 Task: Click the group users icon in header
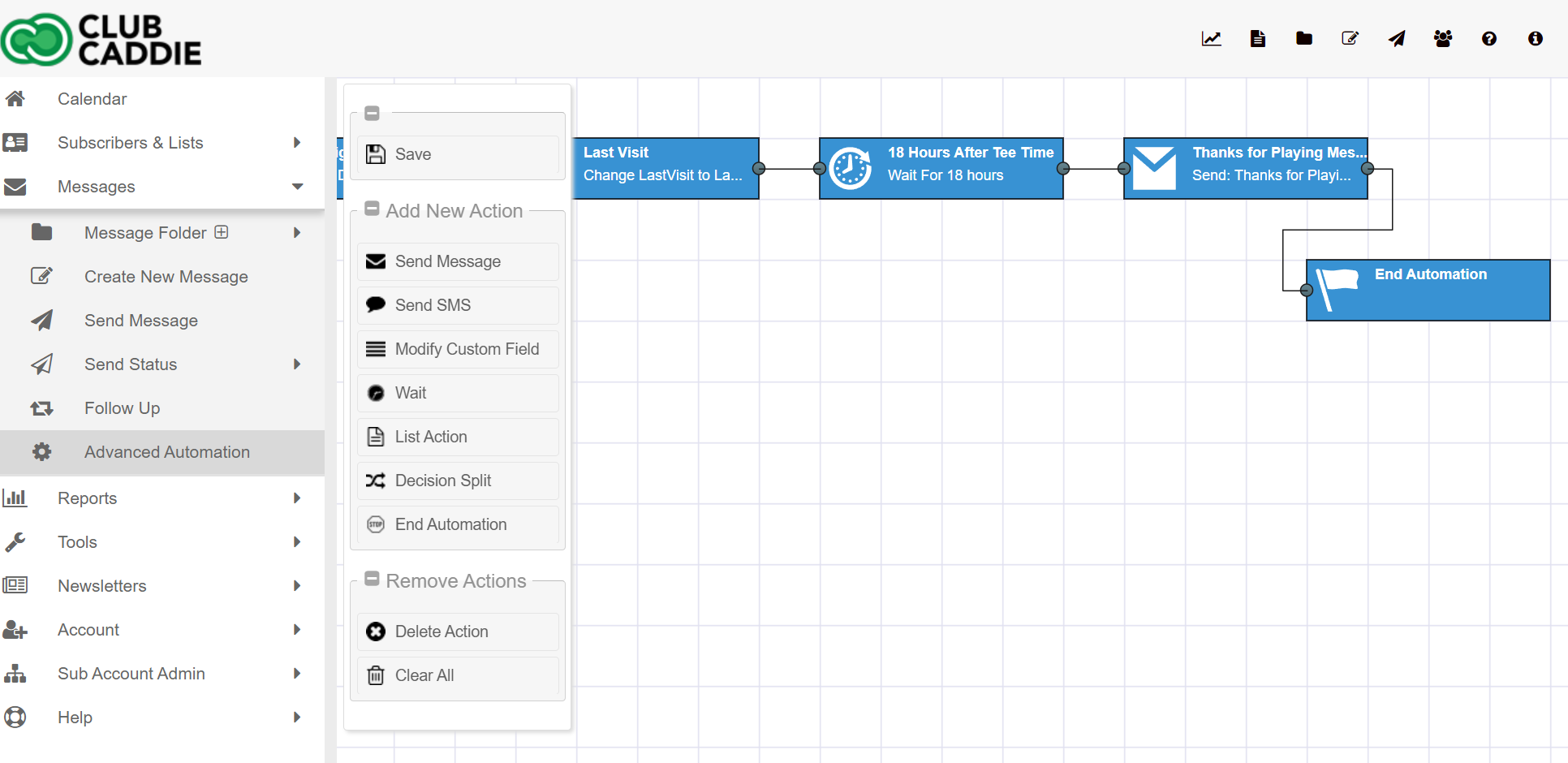1443,39
